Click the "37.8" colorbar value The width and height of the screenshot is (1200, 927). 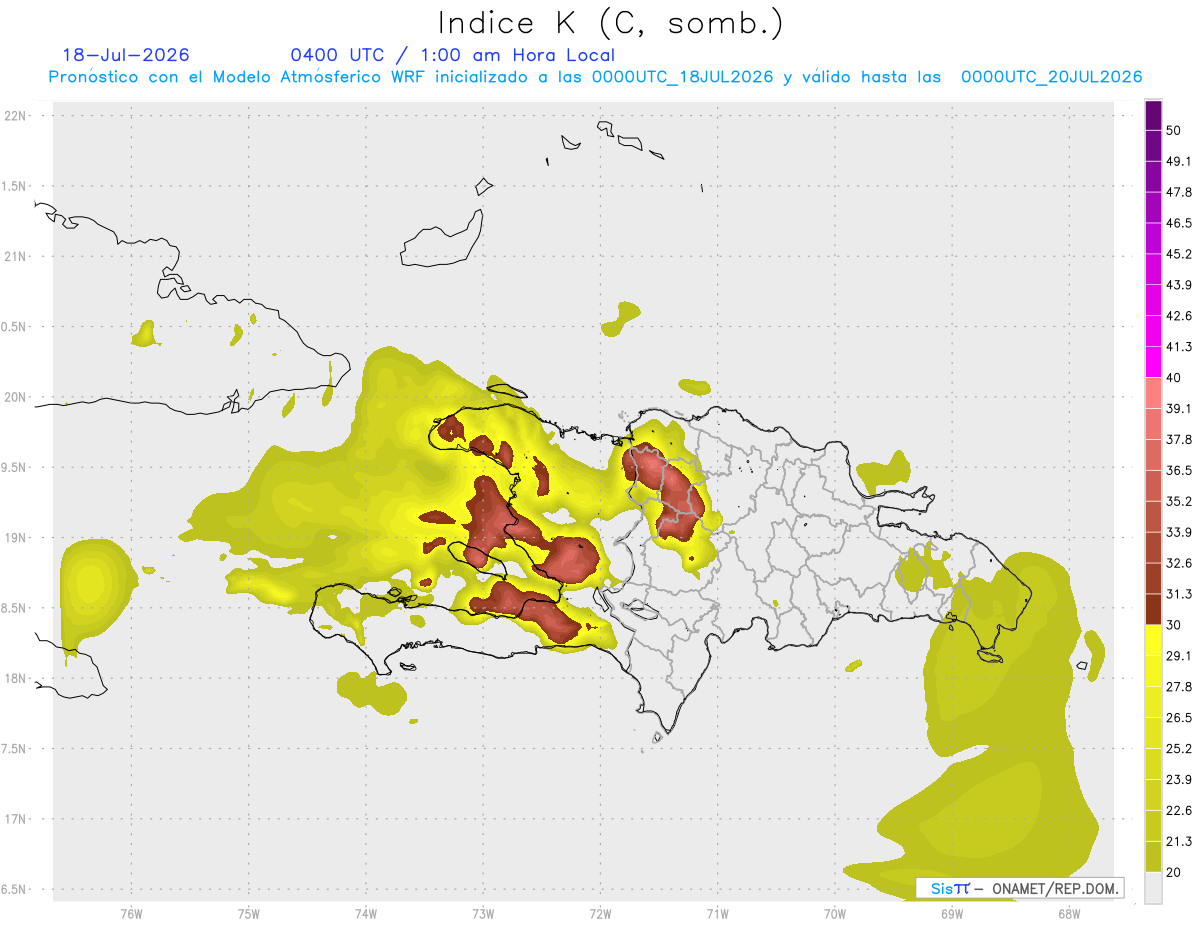pos(1179,439)
